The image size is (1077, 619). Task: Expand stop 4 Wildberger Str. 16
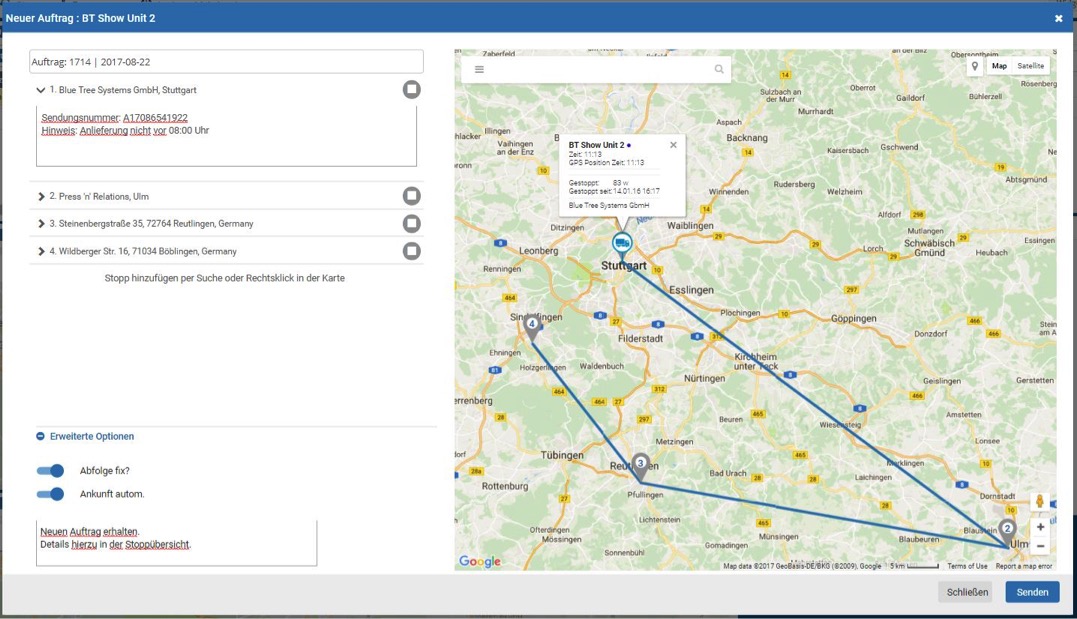coord(41,252)
